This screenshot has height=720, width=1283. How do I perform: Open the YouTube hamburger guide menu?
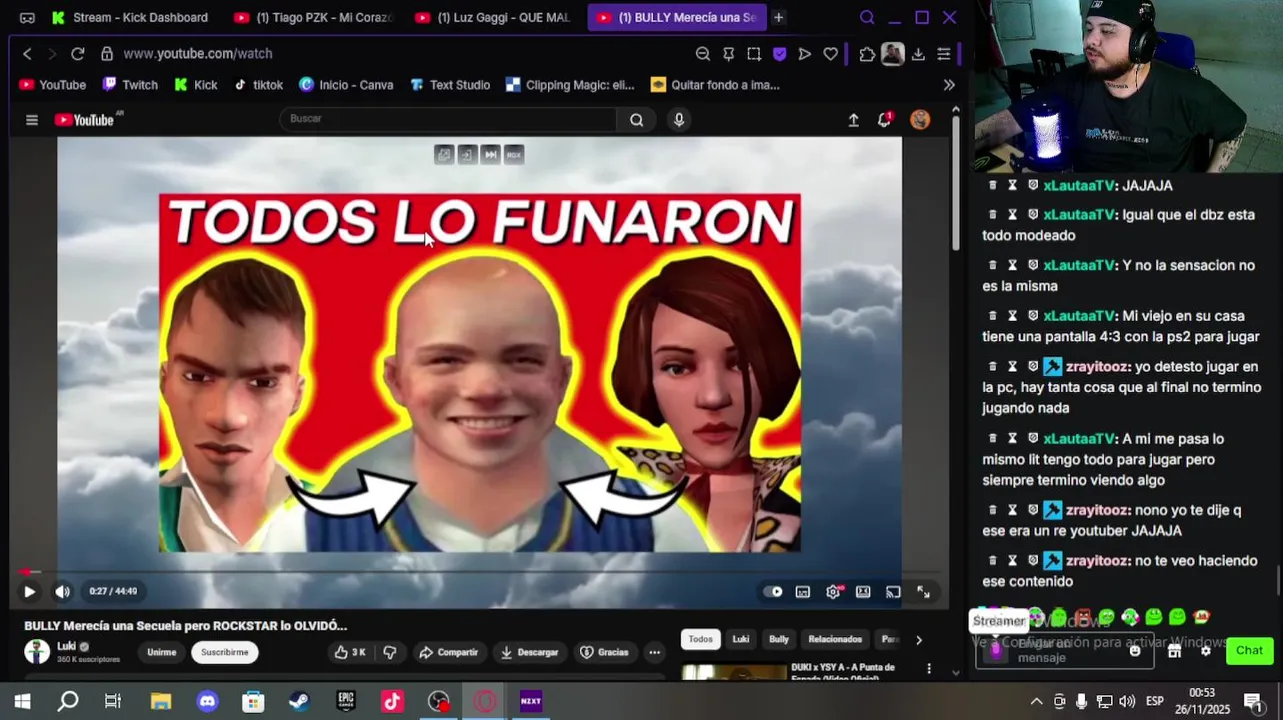[32, 120]
